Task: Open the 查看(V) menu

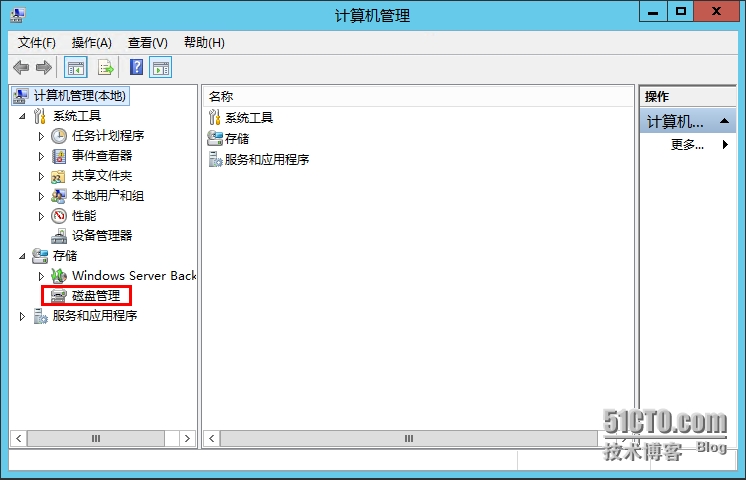Action: click(x=147, y=43)
